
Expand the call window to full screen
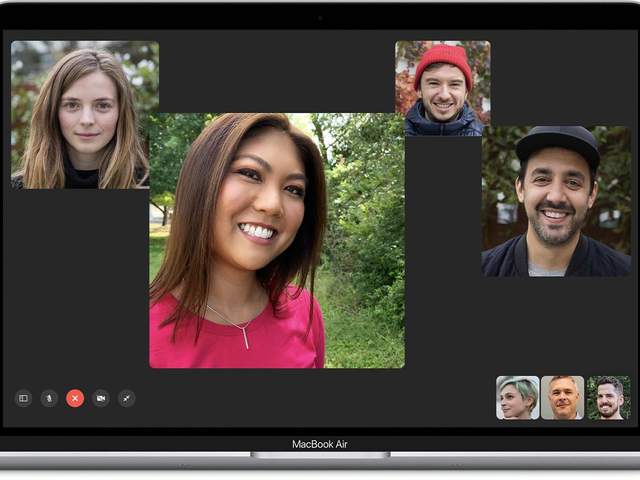click(x=127, y=398)
